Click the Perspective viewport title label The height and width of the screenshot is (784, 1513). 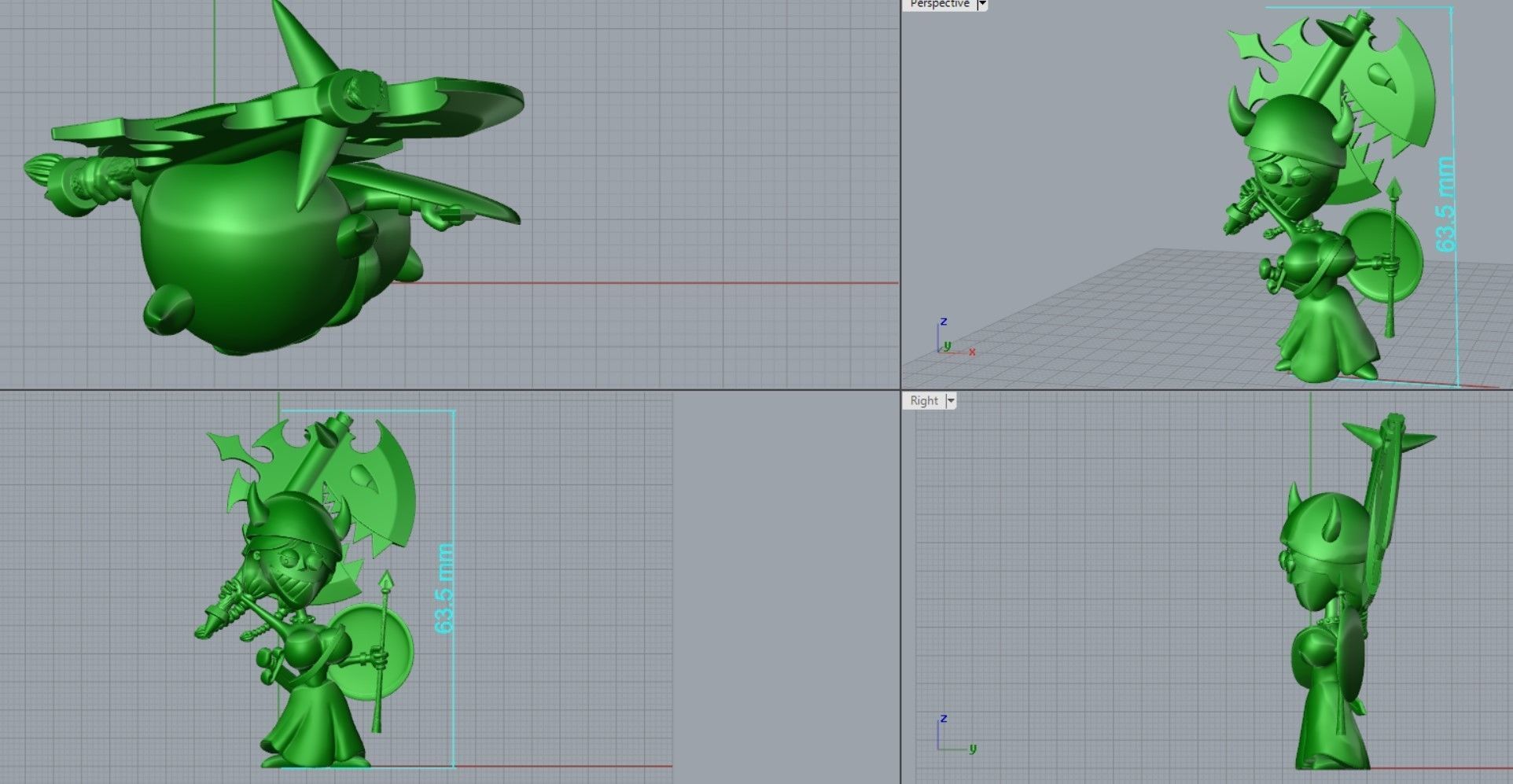(x=939, y=4)
